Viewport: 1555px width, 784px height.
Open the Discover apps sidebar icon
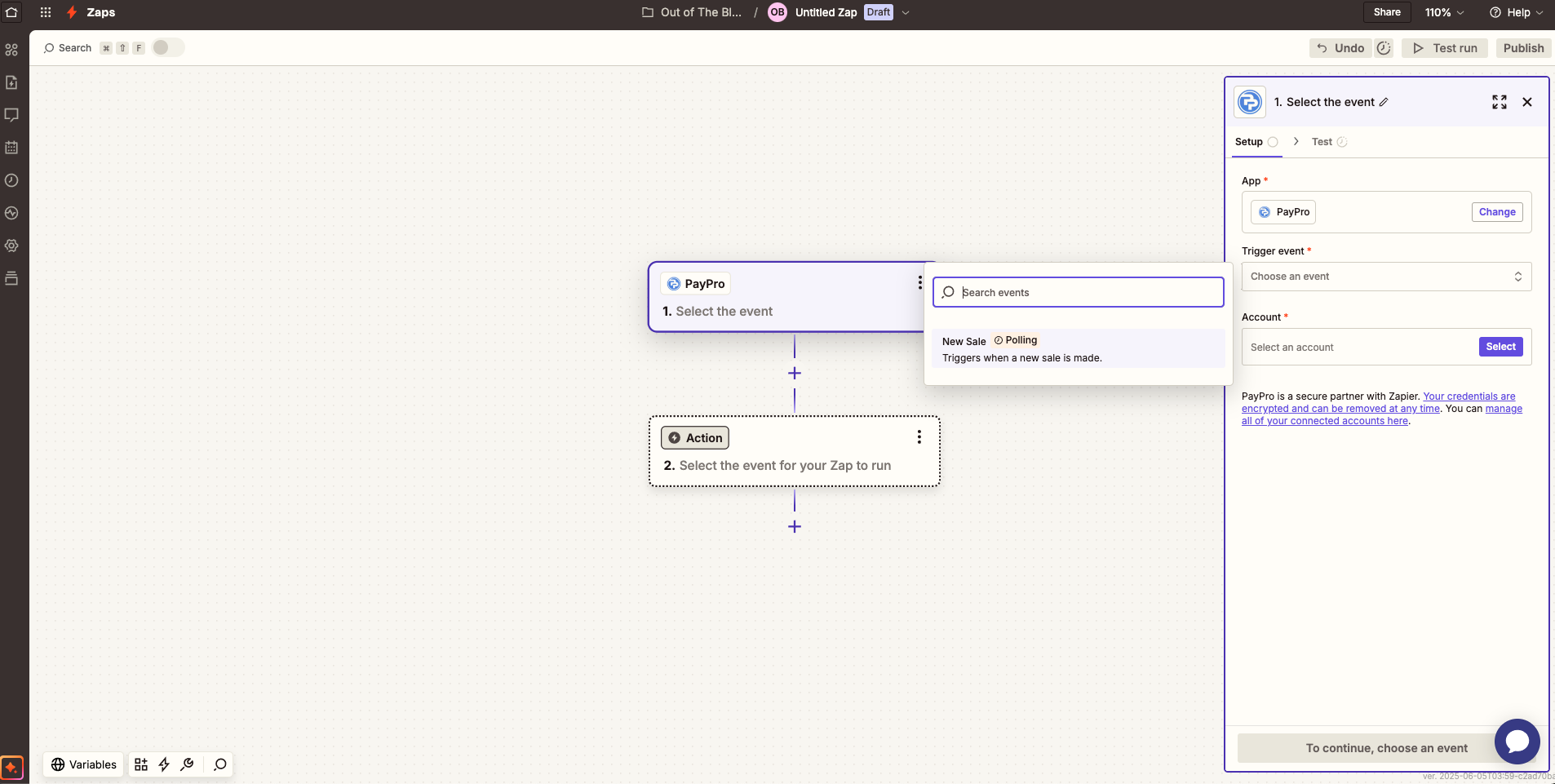pos(11,50)
